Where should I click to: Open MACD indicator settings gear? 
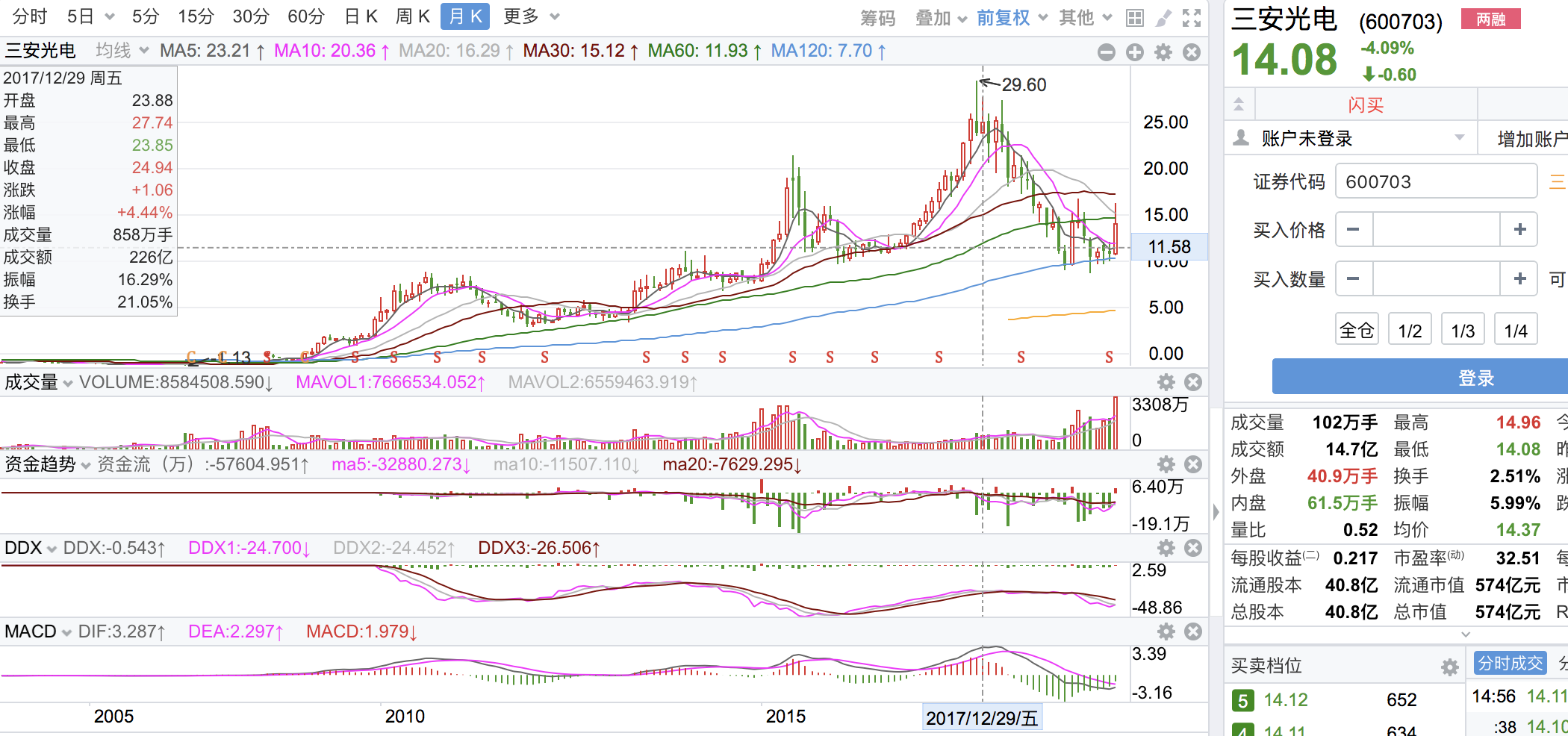pos(1166,631)
